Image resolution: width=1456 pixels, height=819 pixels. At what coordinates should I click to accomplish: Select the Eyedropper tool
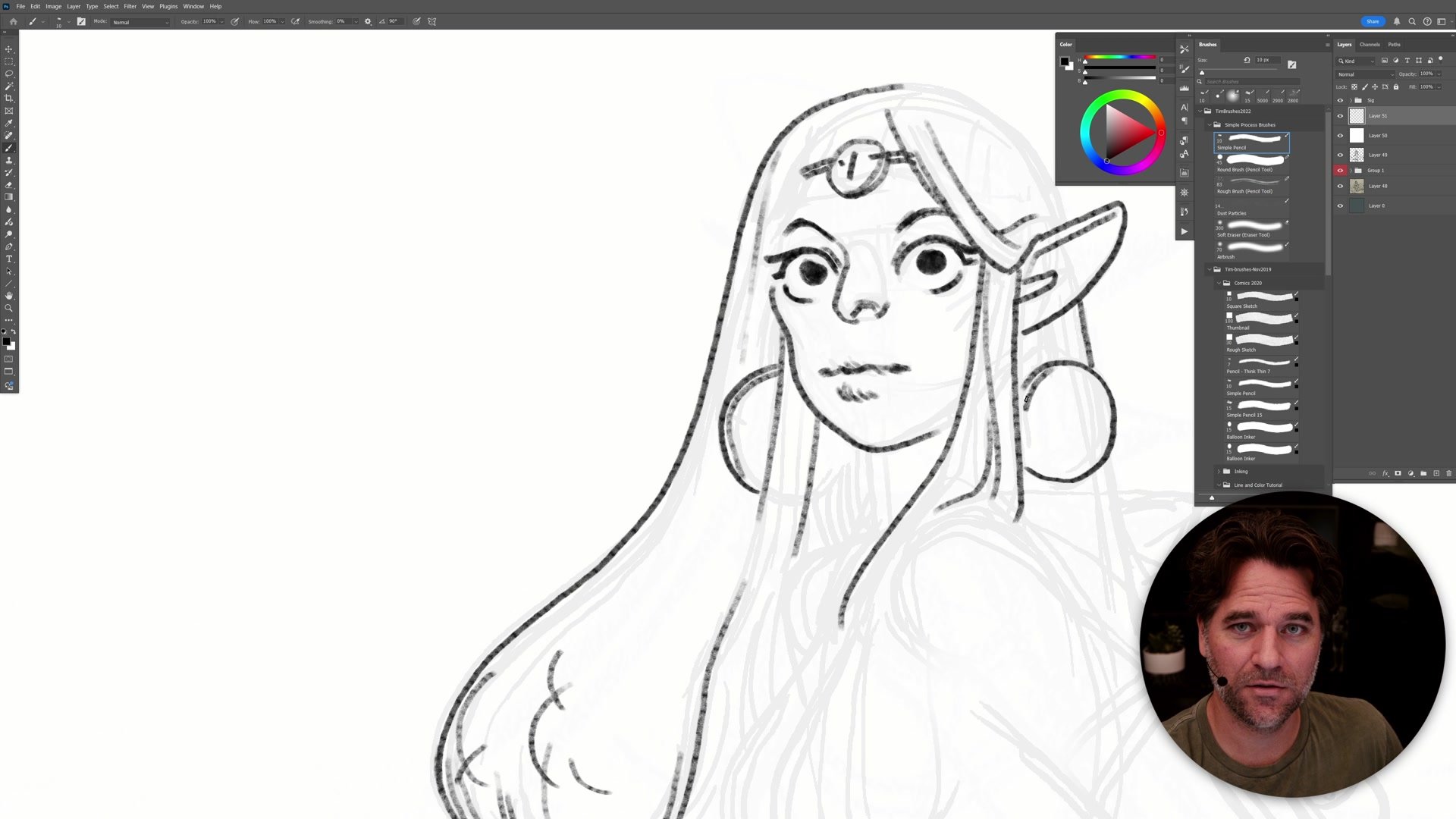pos(9,123)
